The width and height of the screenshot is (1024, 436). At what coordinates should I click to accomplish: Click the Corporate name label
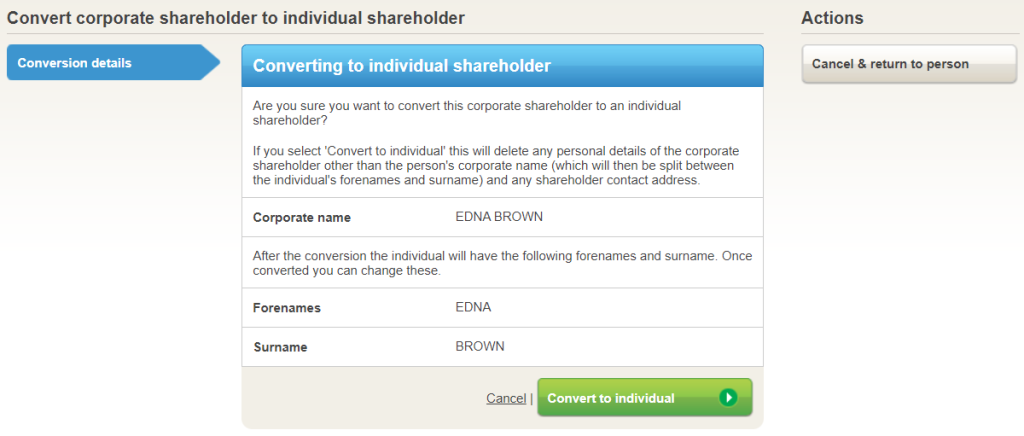coord(301,217)
